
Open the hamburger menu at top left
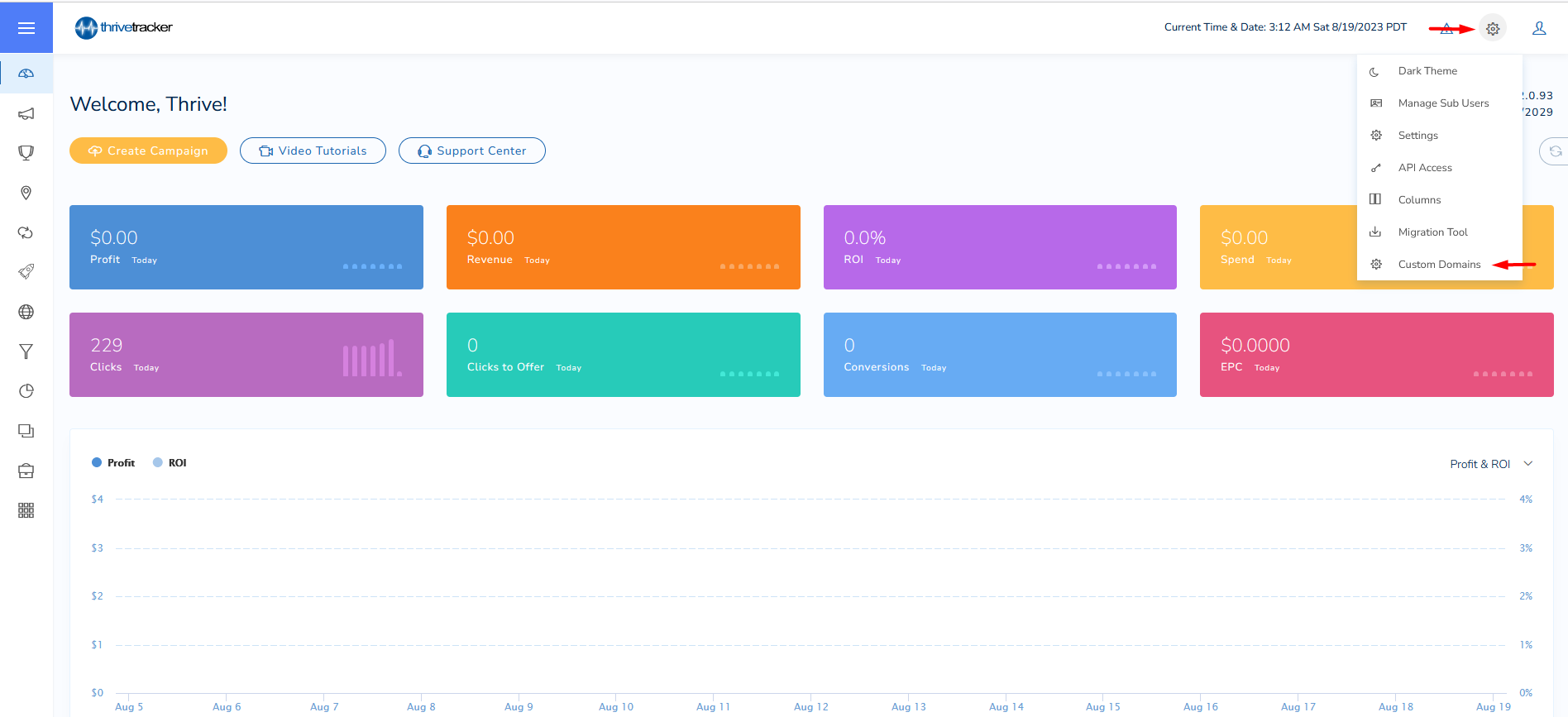tap(26, 28)
